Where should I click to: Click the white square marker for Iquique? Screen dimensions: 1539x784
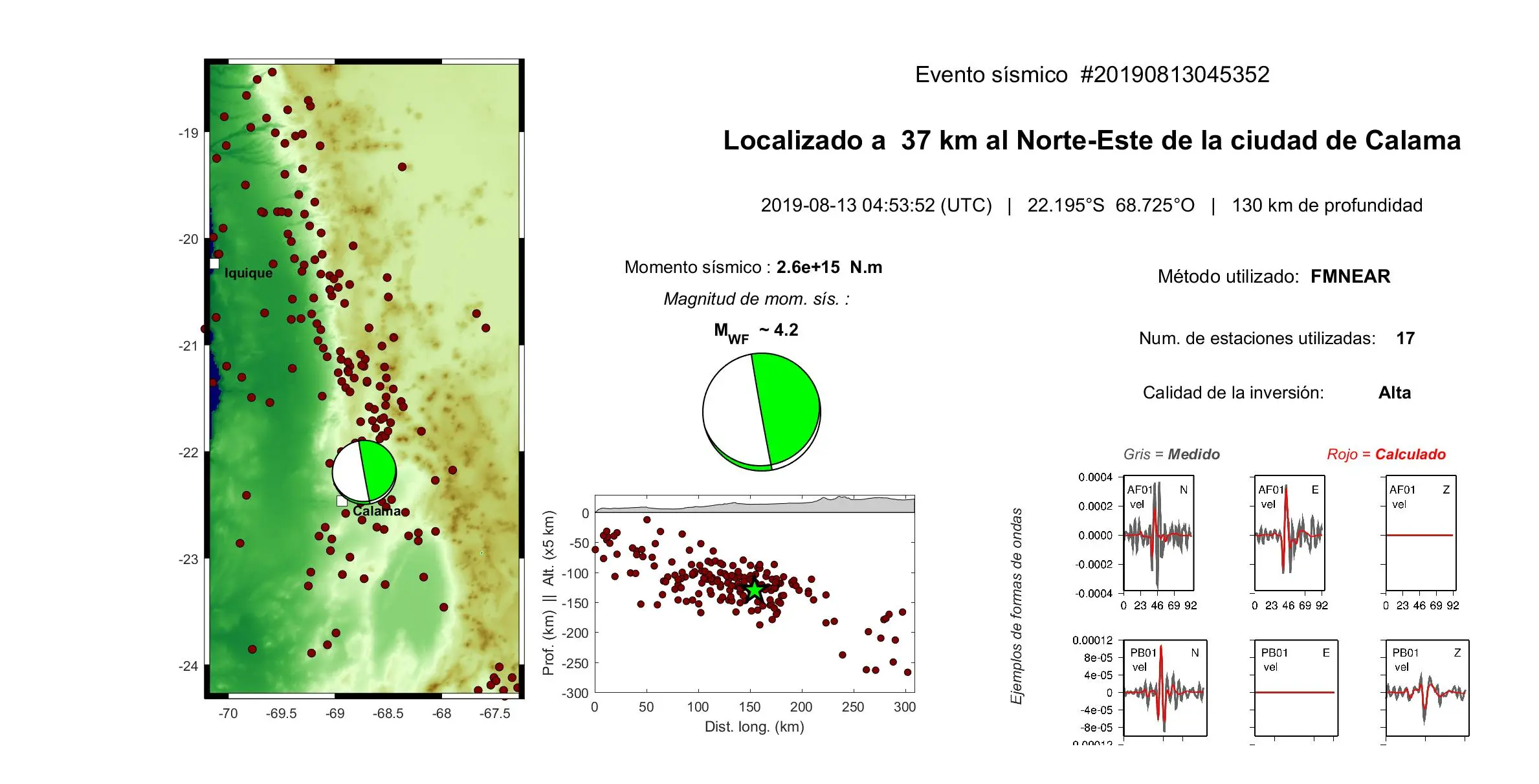[214, 263]
